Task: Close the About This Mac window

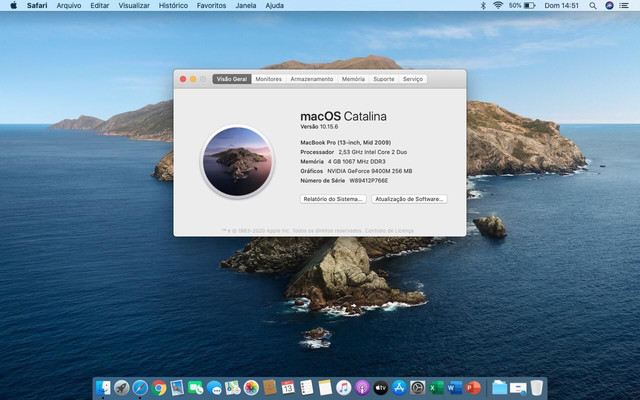Action: point(183,79)
